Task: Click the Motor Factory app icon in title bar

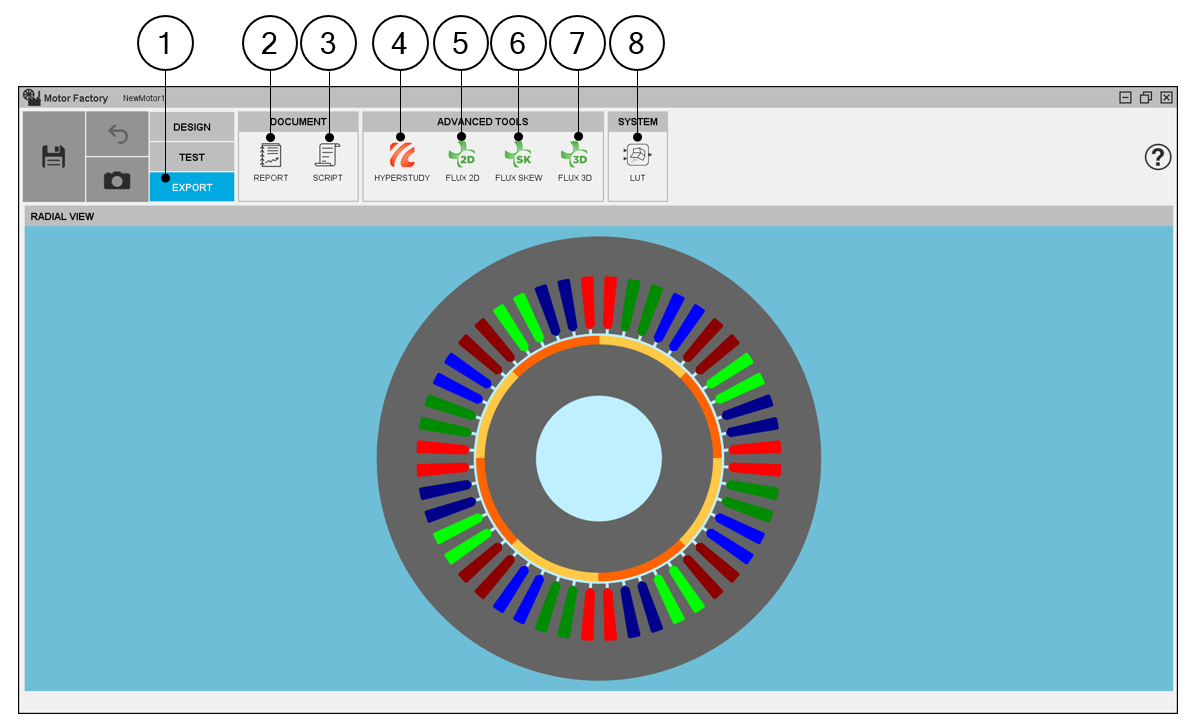Action: 32,97
